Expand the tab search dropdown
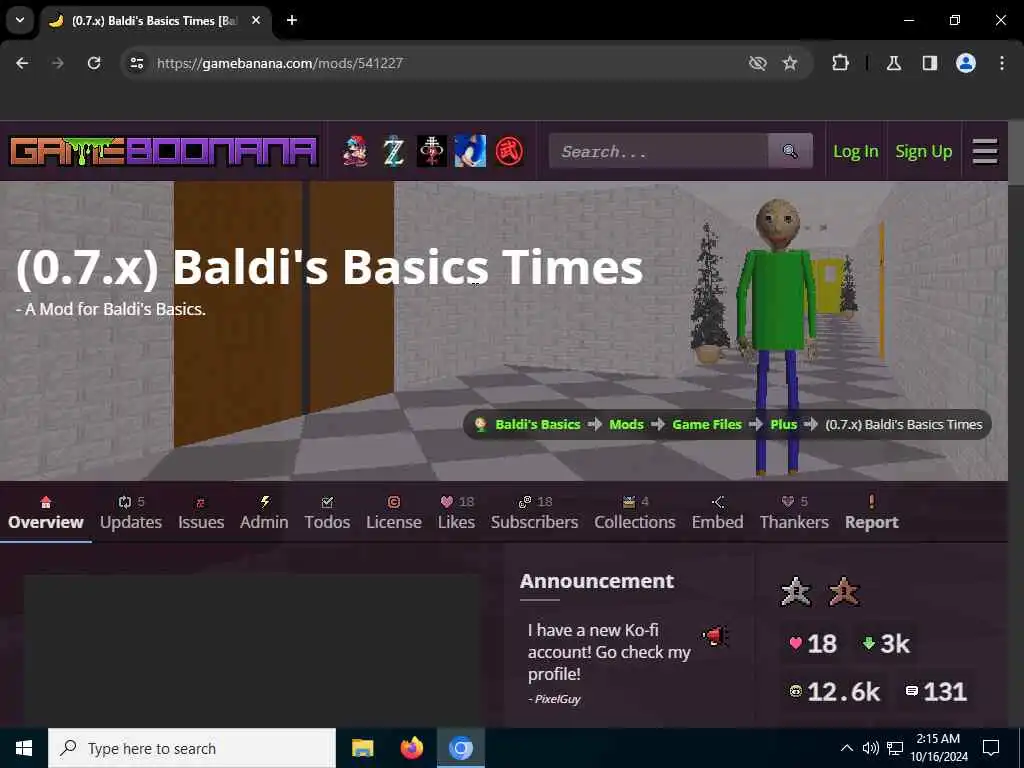1024x768 pixels. [x=20, y=20]
